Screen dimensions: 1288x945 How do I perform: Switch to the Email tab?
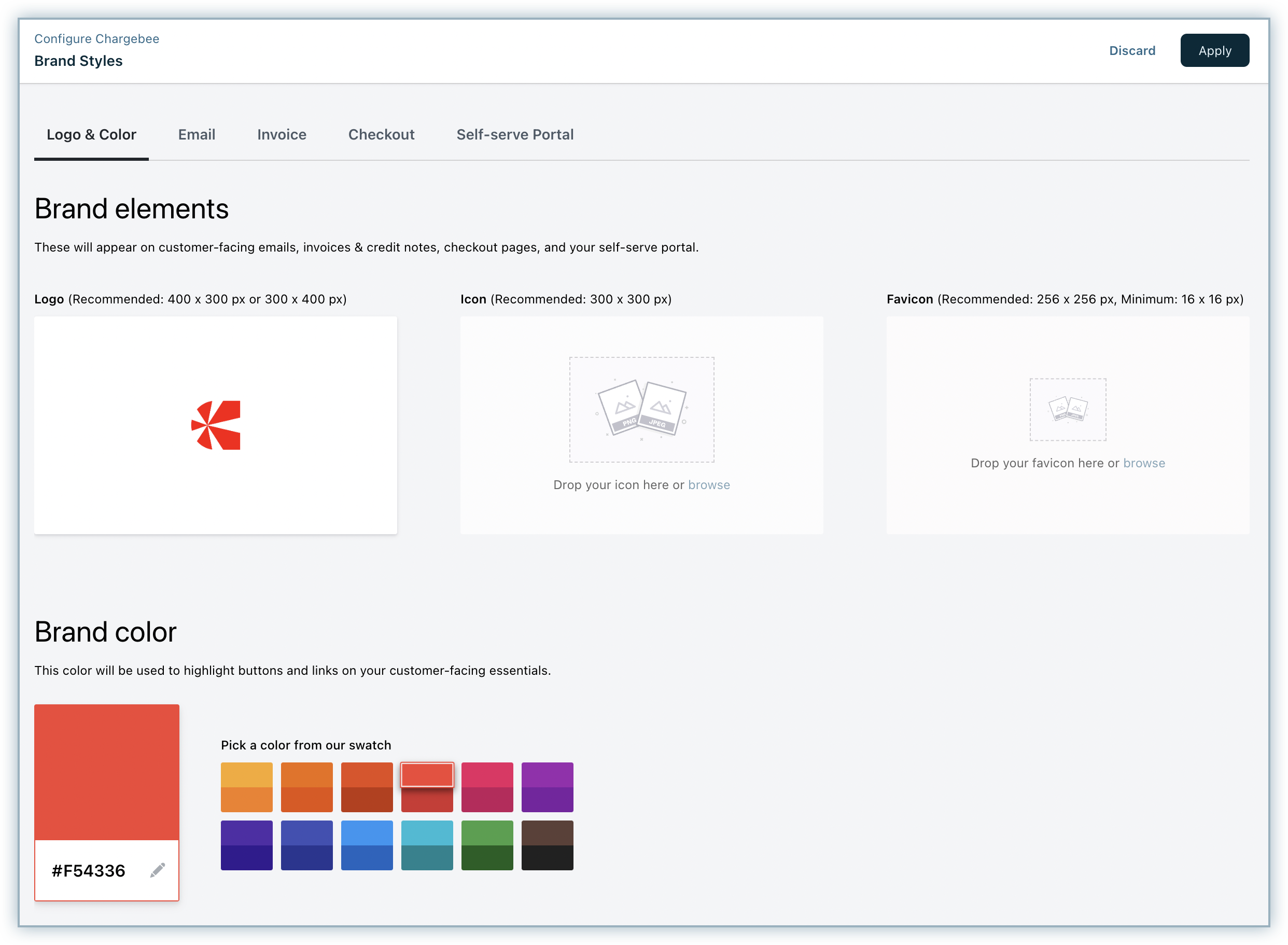point(196,134)
